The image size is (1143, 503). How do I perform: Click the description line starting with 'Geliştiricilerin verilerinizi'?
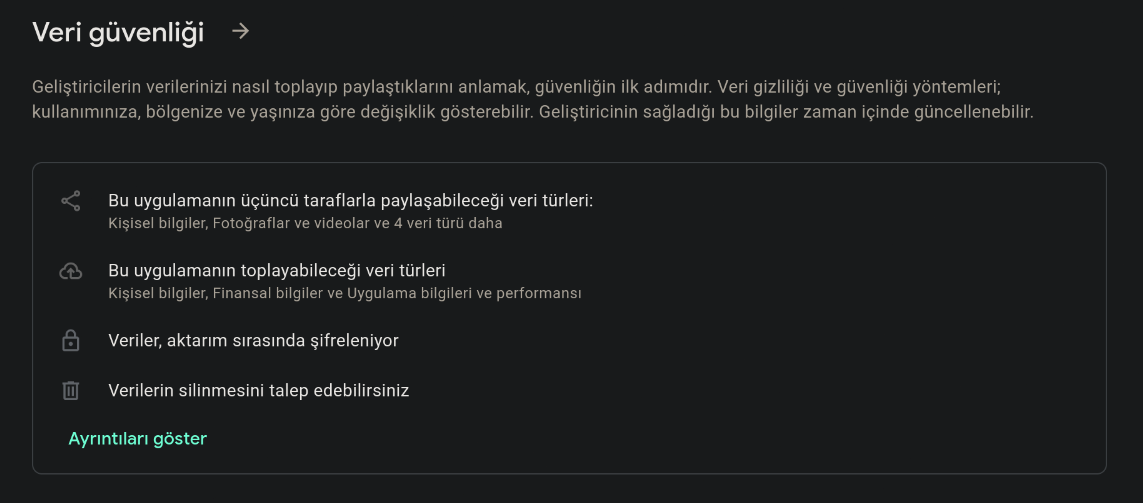(x=518, y=87)
